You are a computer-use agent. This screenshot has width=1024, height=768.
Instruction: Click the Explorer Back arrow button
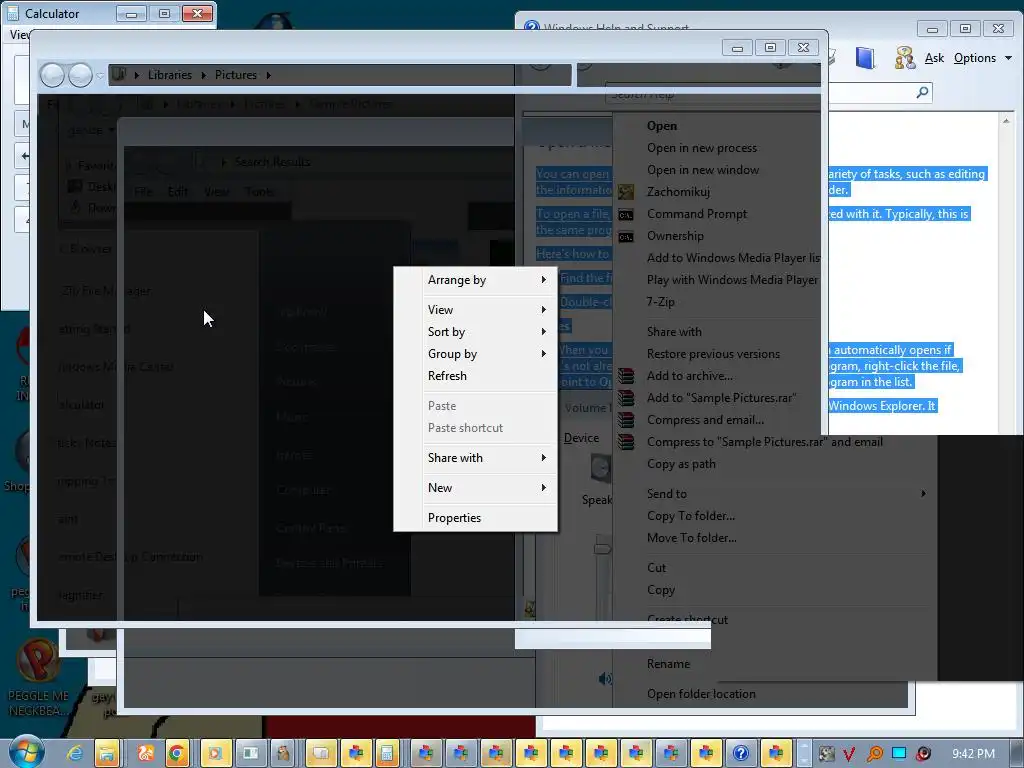[52, 75]
